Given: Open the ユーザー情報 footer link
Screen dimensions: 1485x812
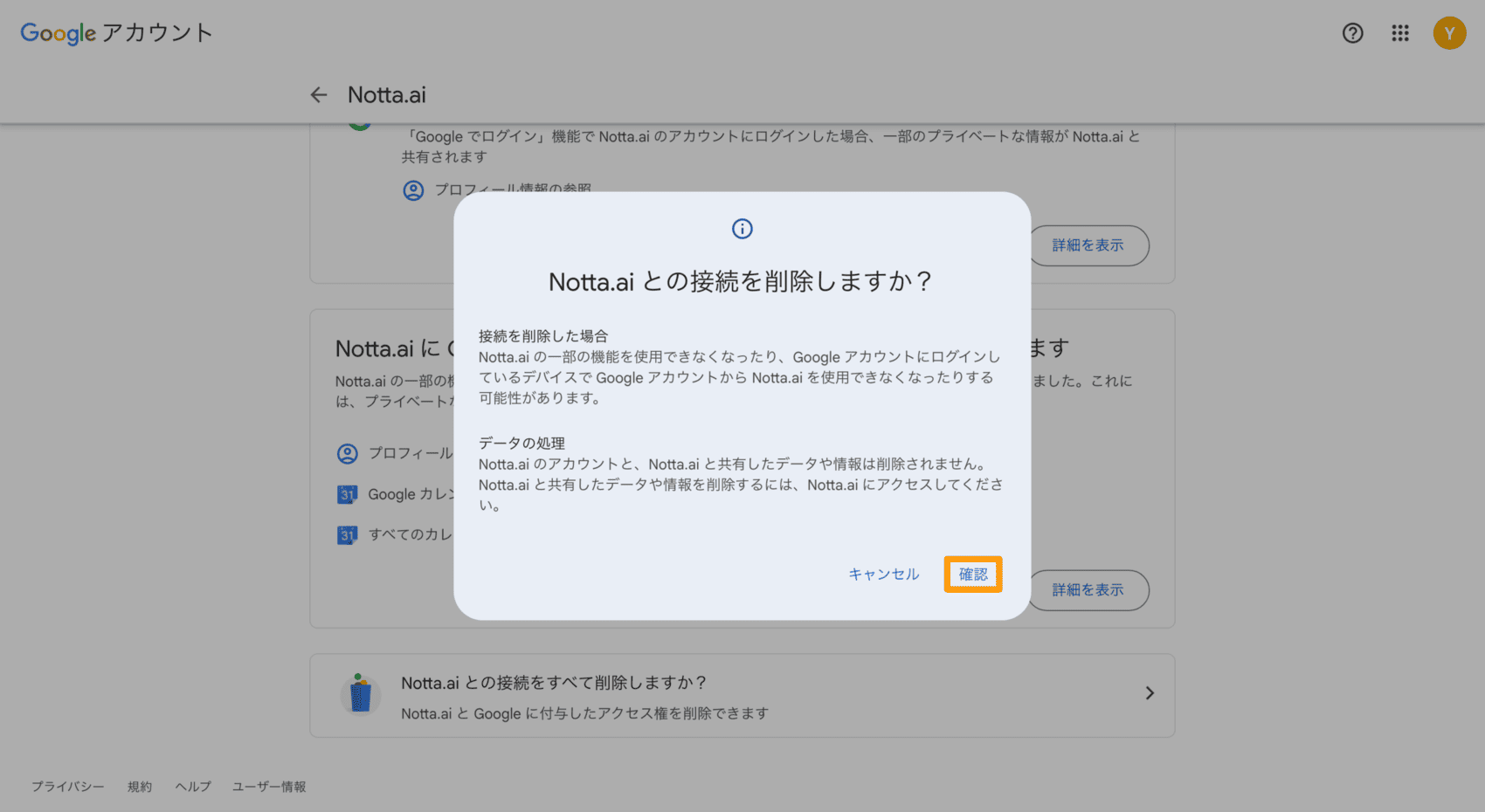Looking at the screenshot, I should [269, 787].
